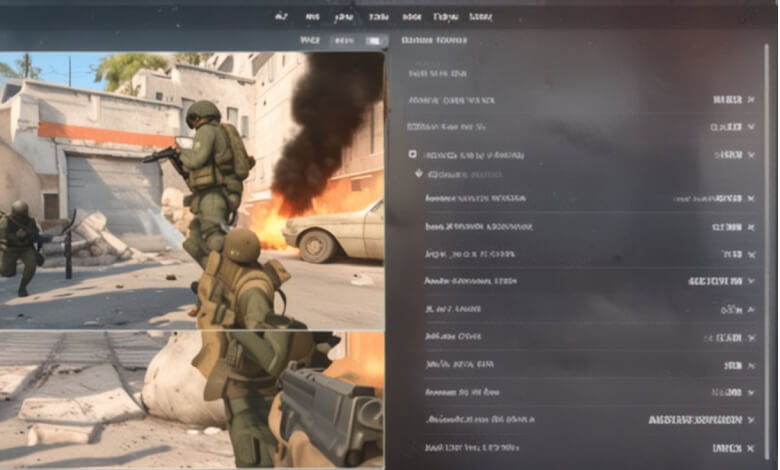Click the diamond-shaped icon under the checkbox row

pyautogui.click(x=419, y=174)
